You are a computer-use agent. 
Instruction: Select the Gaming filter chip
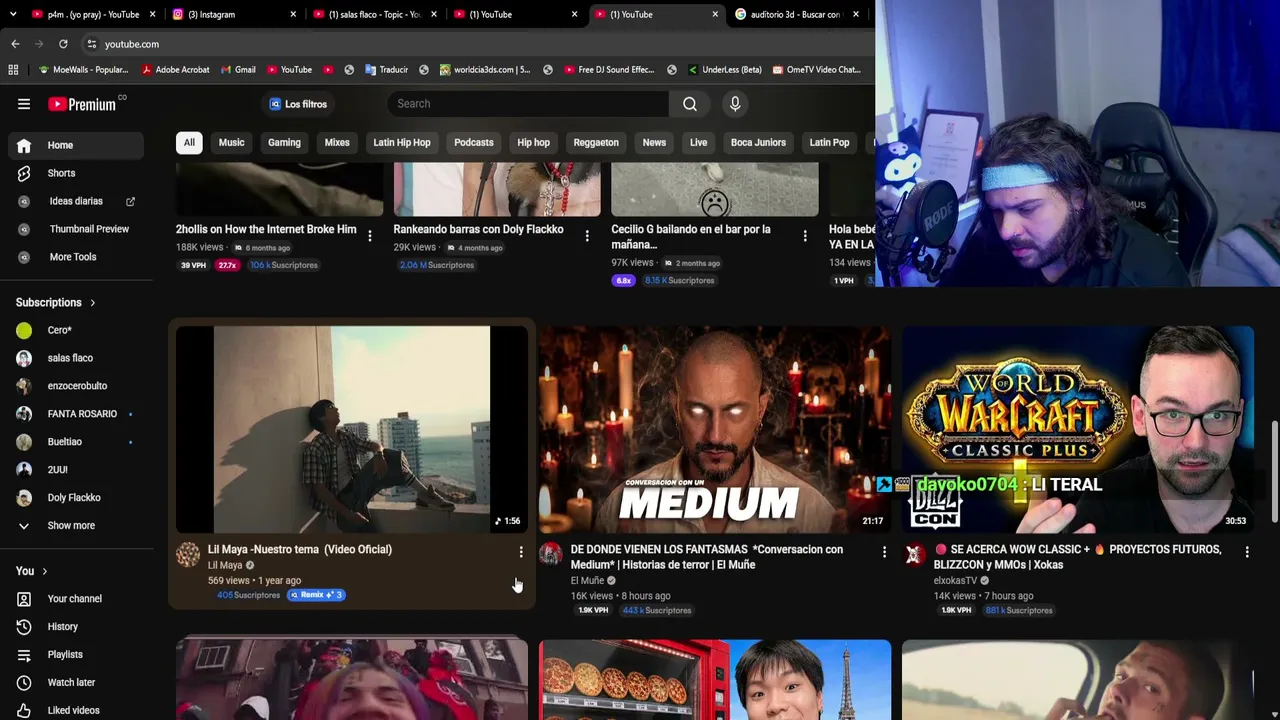284,143
